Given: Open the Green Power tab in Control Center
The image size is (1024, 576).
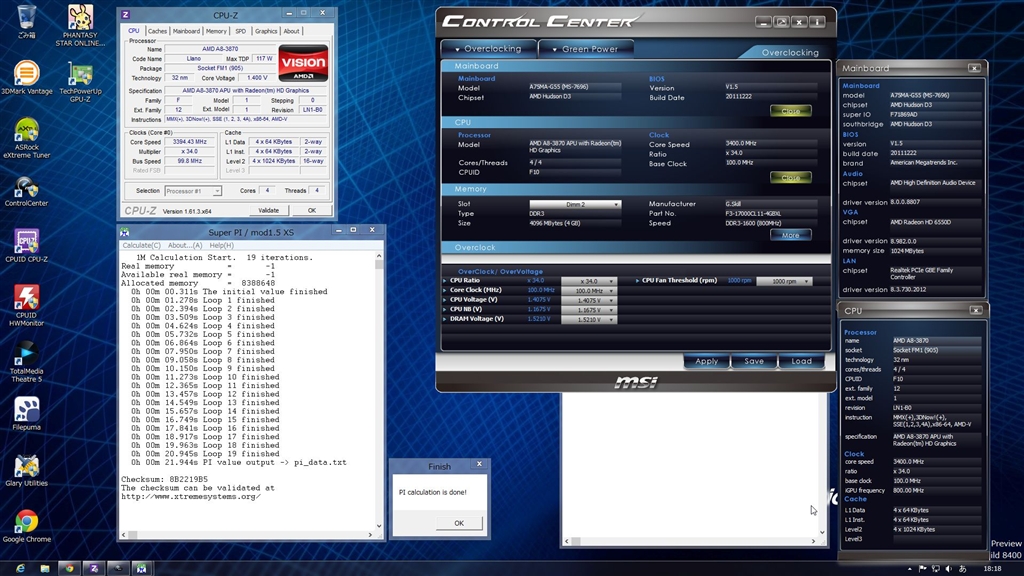Looking at the screenshot, I should pos(590,48).
